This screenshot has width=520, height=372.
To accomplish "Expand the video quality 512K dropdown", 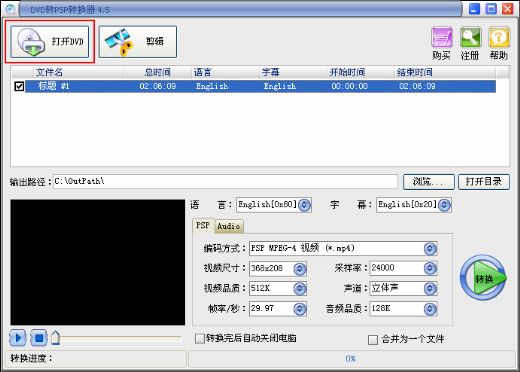I will (x=300, y=289).
